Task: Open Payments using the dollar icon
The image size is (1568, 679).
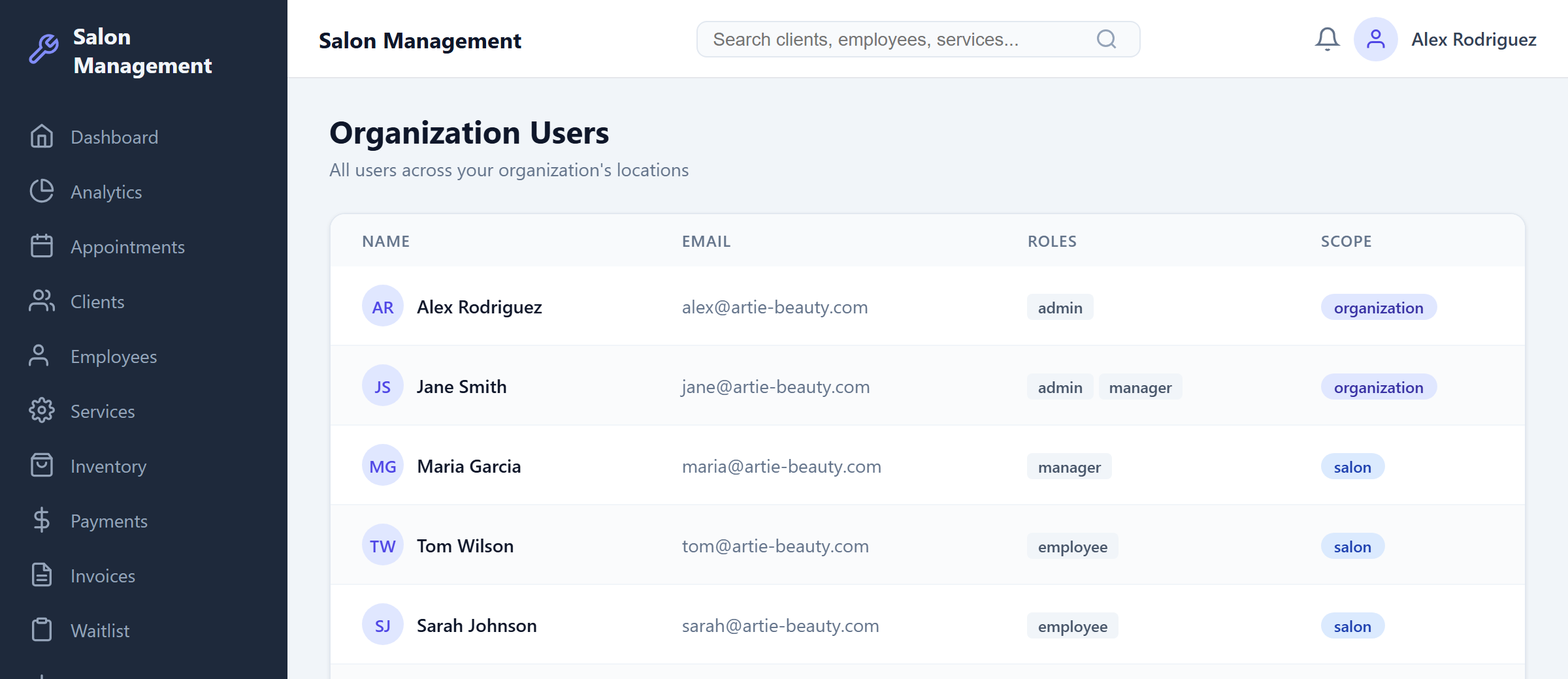Action: tap(41, 520)
